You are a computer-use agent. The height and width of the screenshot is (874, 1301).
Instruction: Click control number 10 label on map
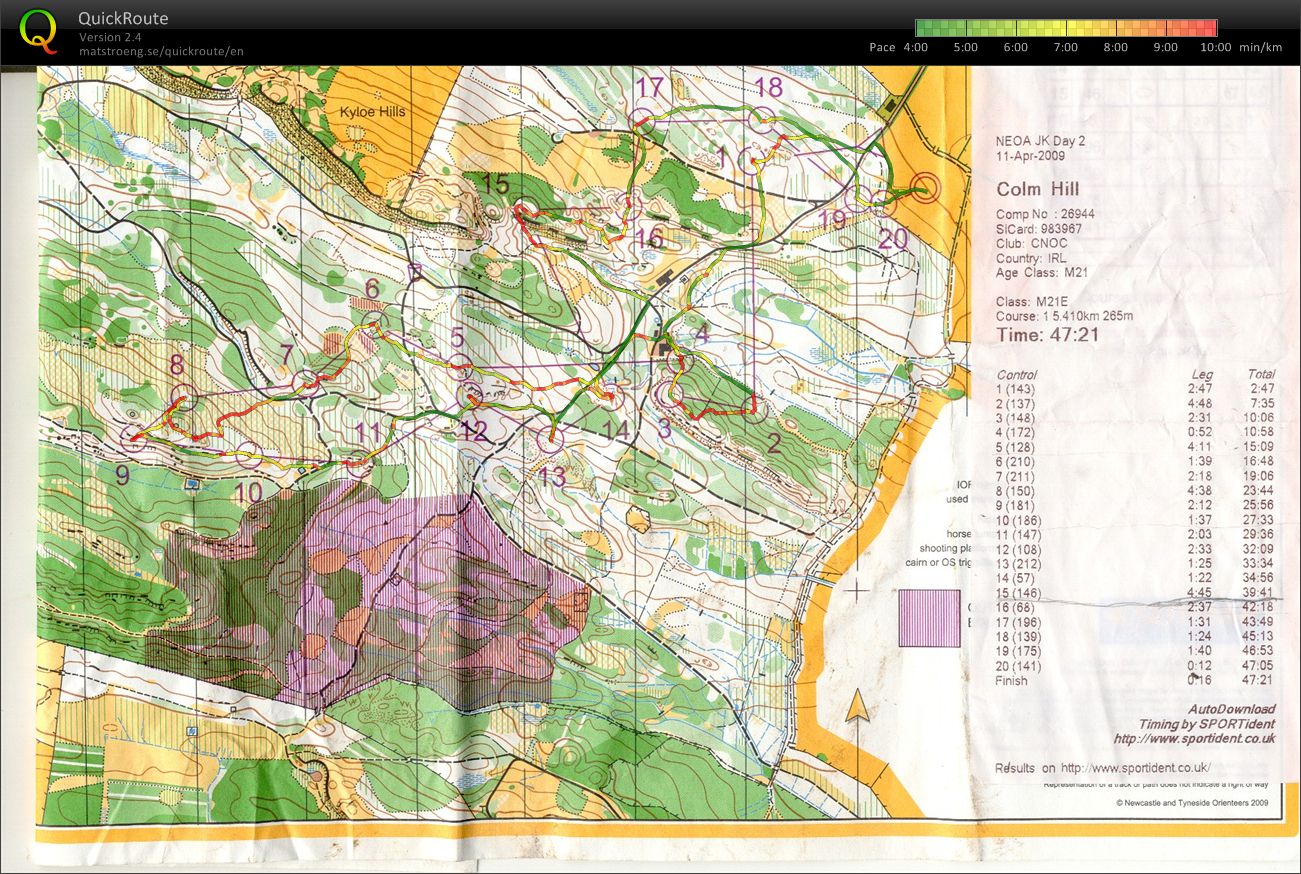coord(249,492)
